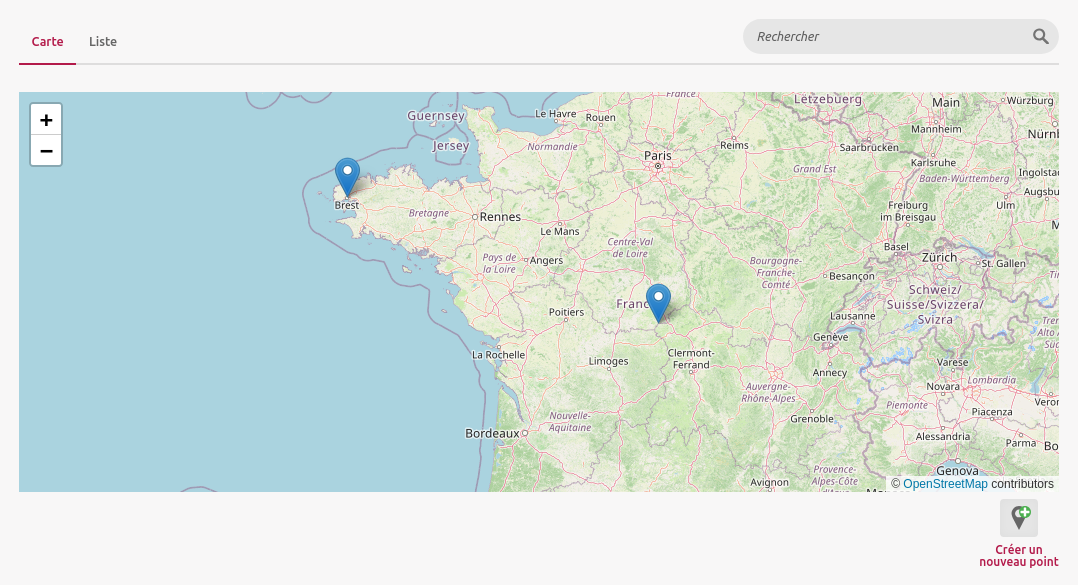Click the Alessandria label on the map

point(943,437)
